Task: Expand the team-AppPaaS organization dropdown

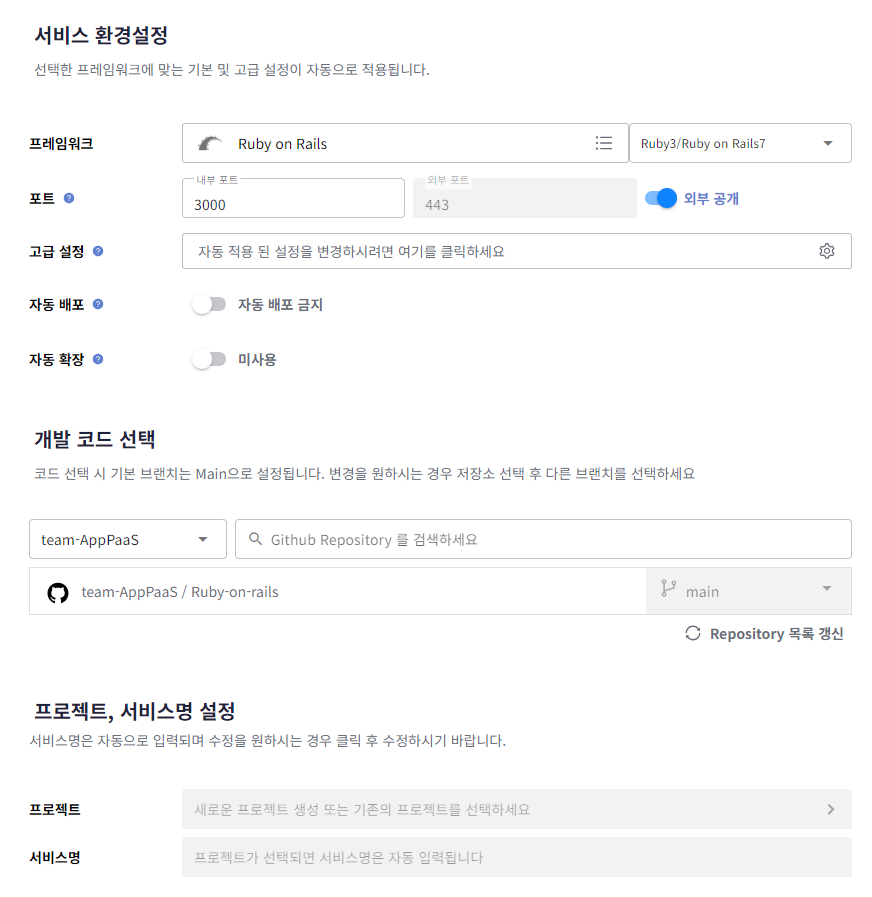Action: (x=128, y=539)
